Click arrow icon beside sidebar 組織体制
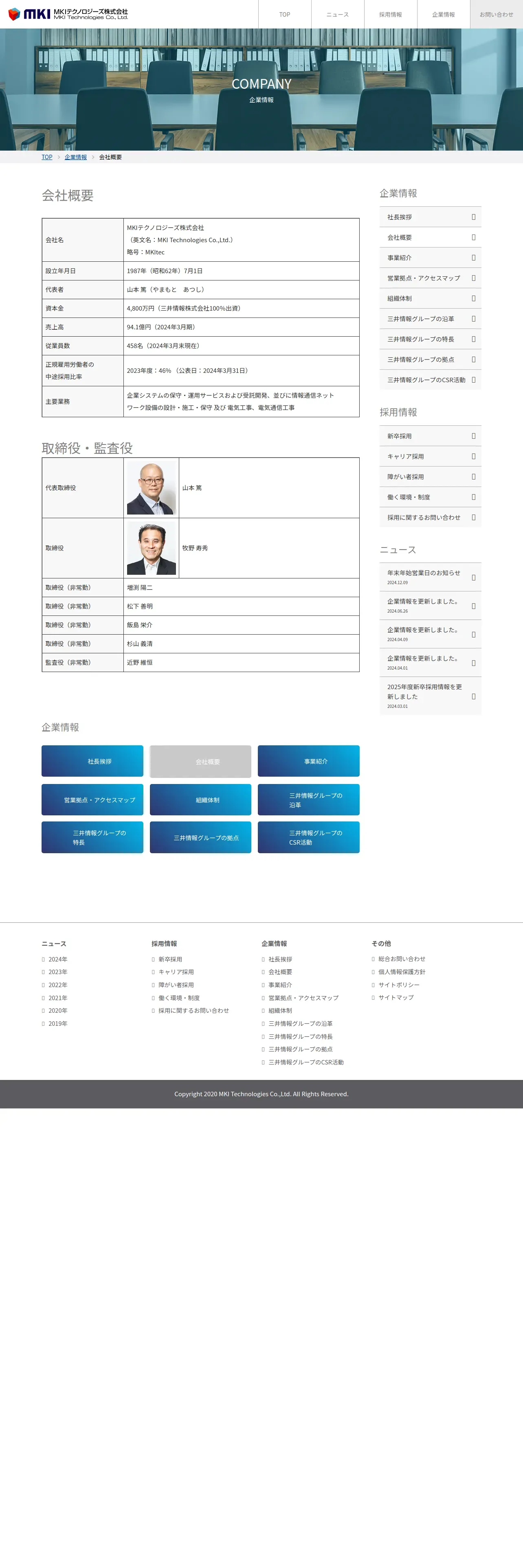523x1568 pixels. (x=473, y=298)
